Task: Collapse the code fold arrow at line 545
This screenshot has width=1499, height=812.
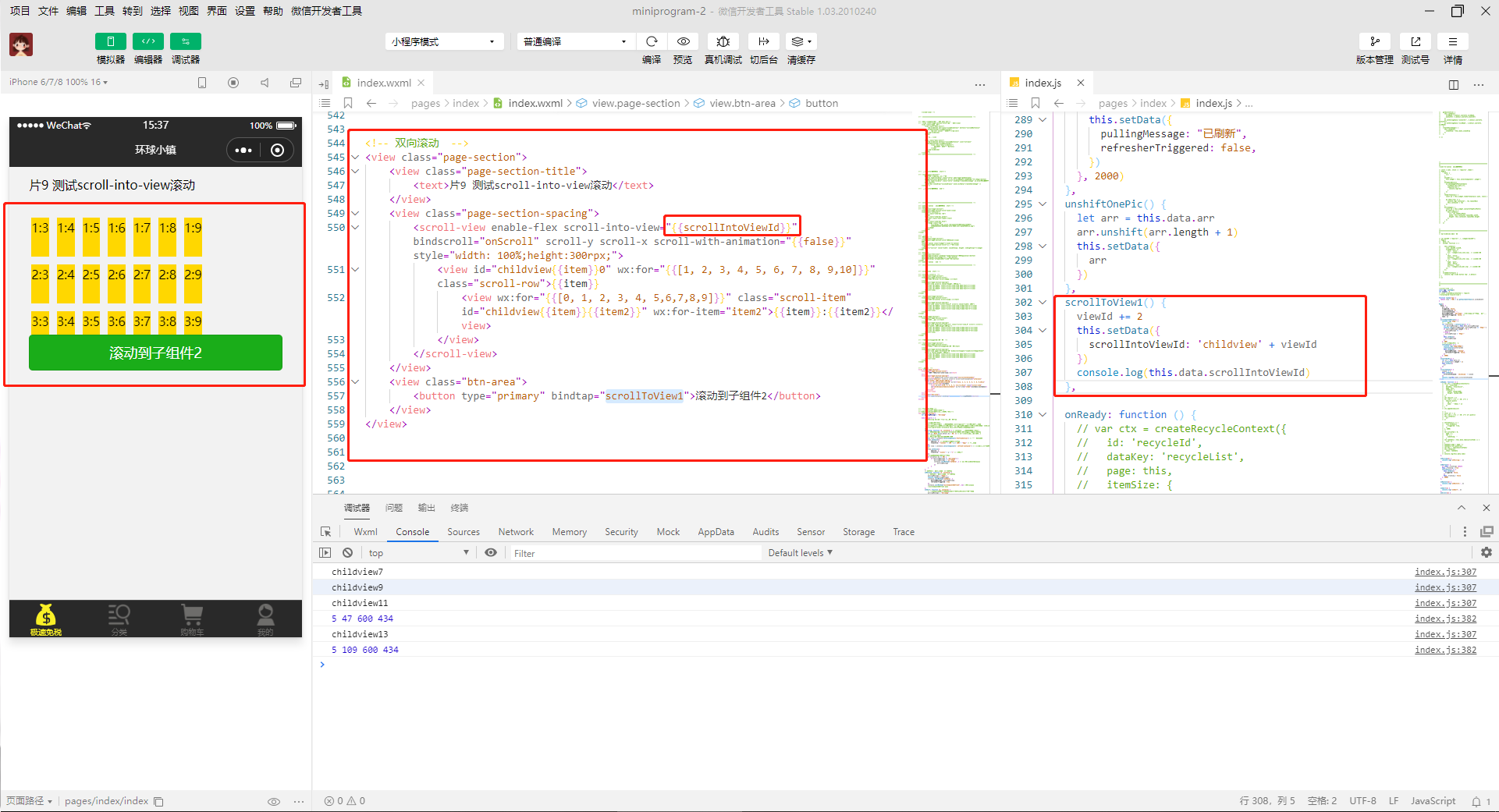Action: pyautogui.click(x=355, y=158)
